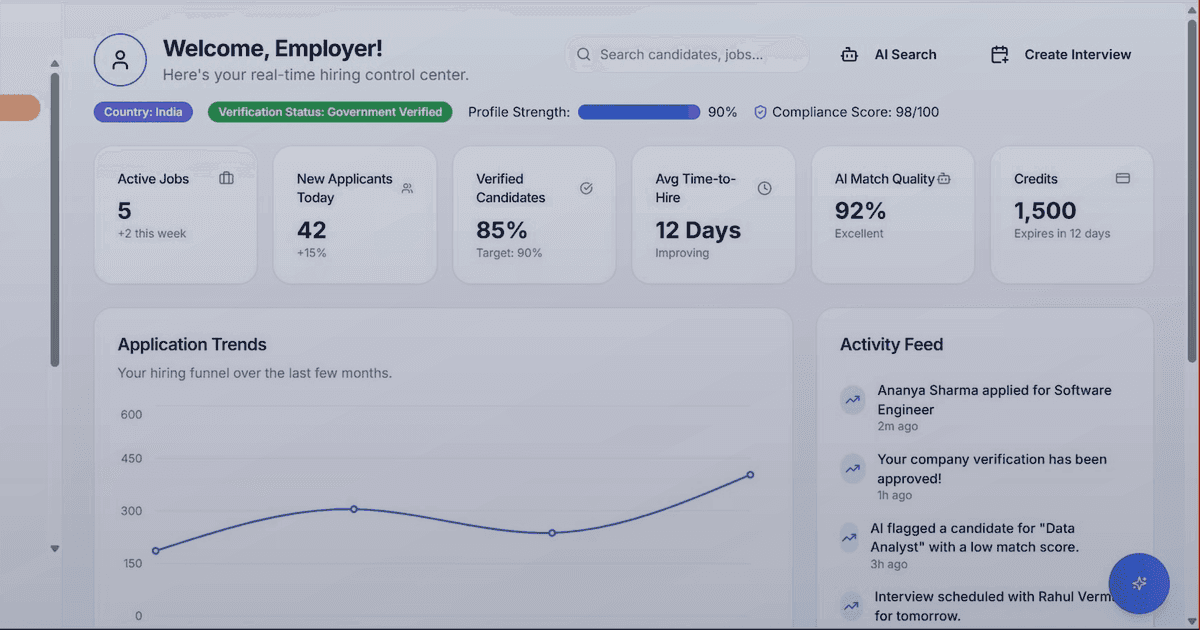The height and width of the screenshot is (630, 1200).
Task: Click the robot icon beside AI Match Quality
Action: click(x=944, y=178)
